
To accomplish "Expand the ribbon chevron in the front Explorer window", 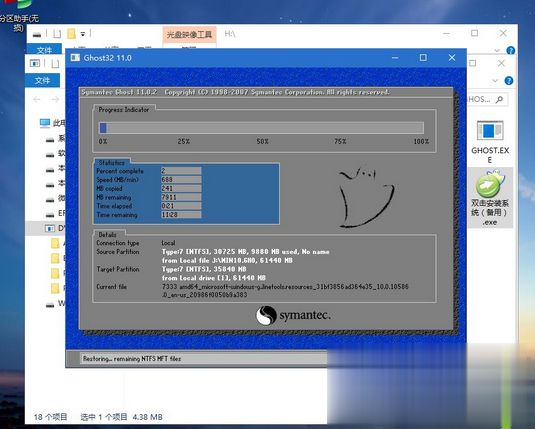I will pos(495,81).
